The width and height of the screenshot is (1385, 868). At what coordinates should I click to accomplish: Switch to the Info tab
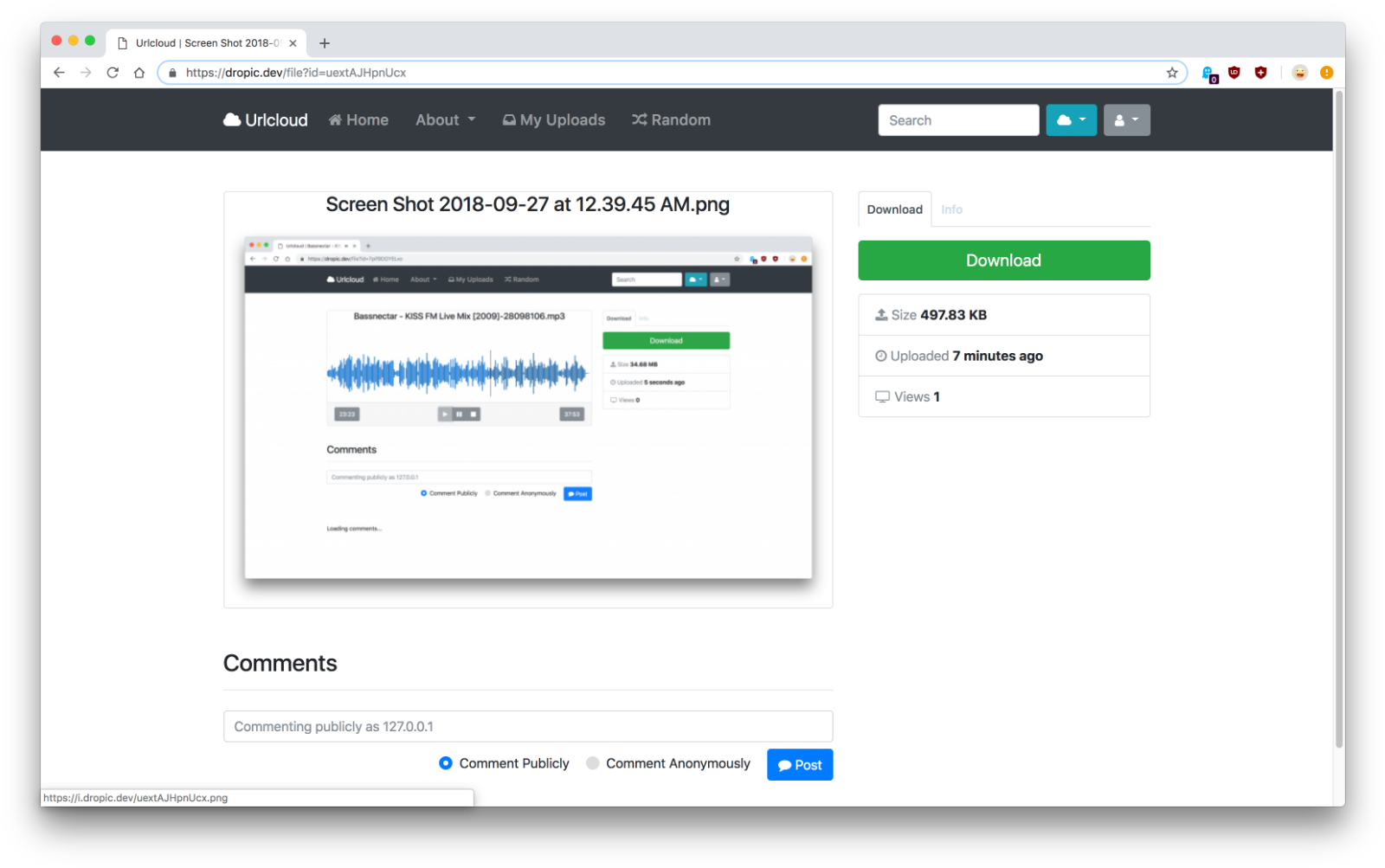pyautogui.click(x=951, y=209)
